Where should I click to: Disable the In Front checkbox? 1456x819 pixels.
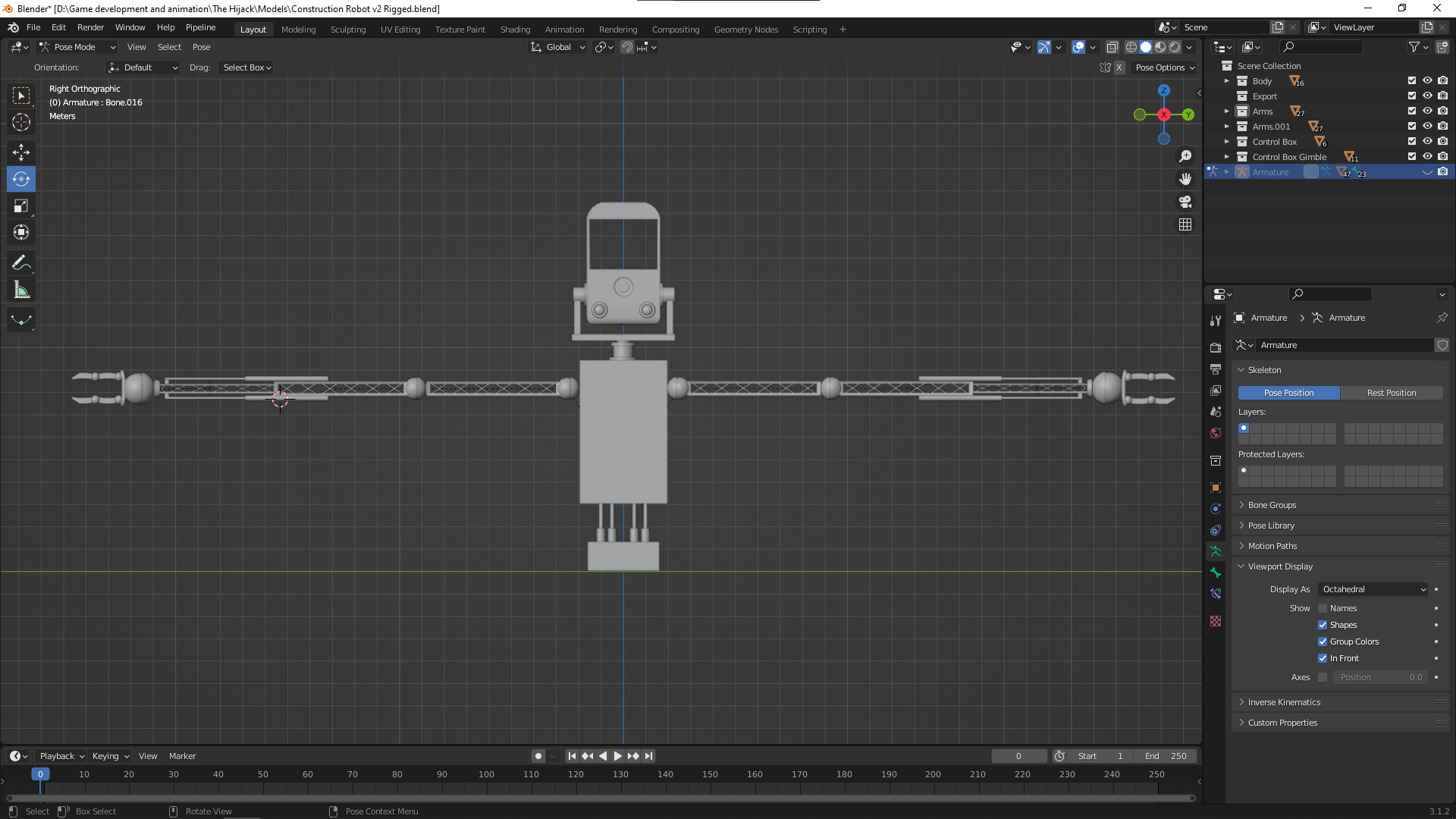pos(1323,658)
